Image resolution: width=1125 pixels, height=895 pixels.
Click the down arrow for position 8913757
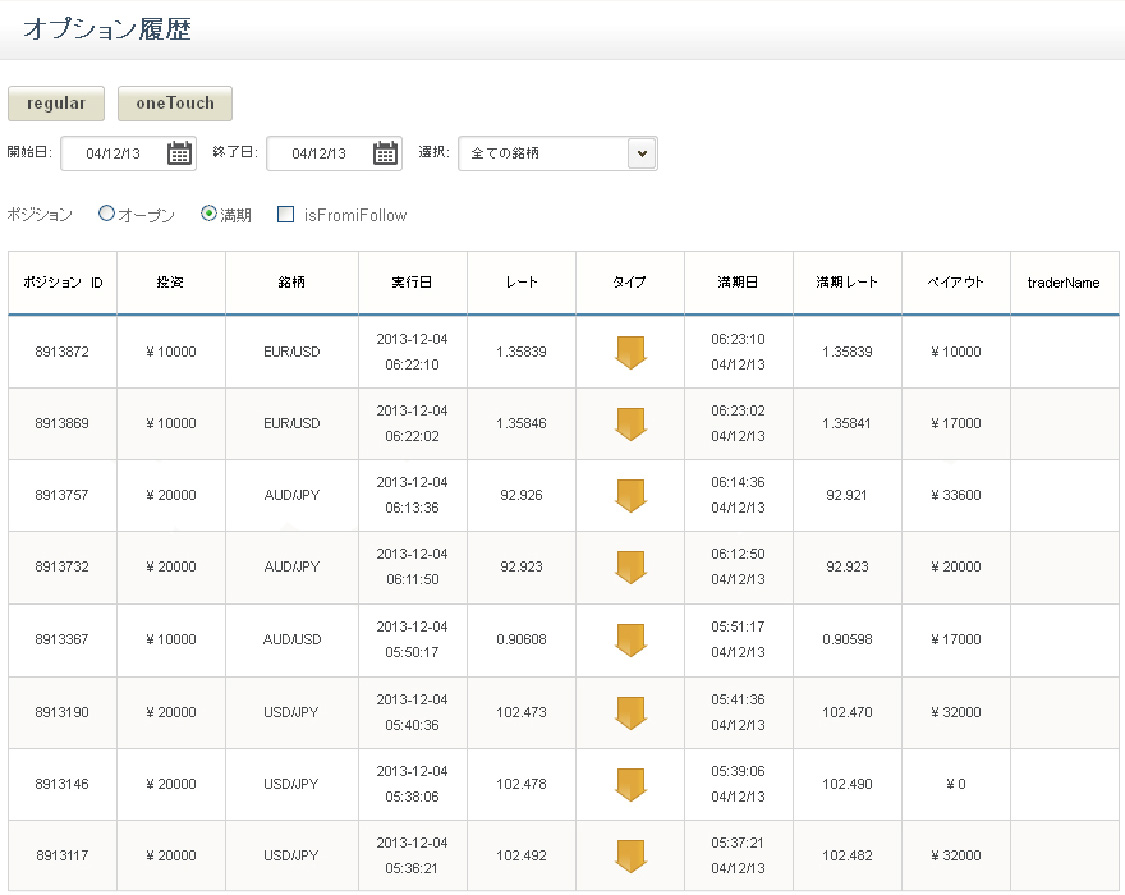click(631, 495)
